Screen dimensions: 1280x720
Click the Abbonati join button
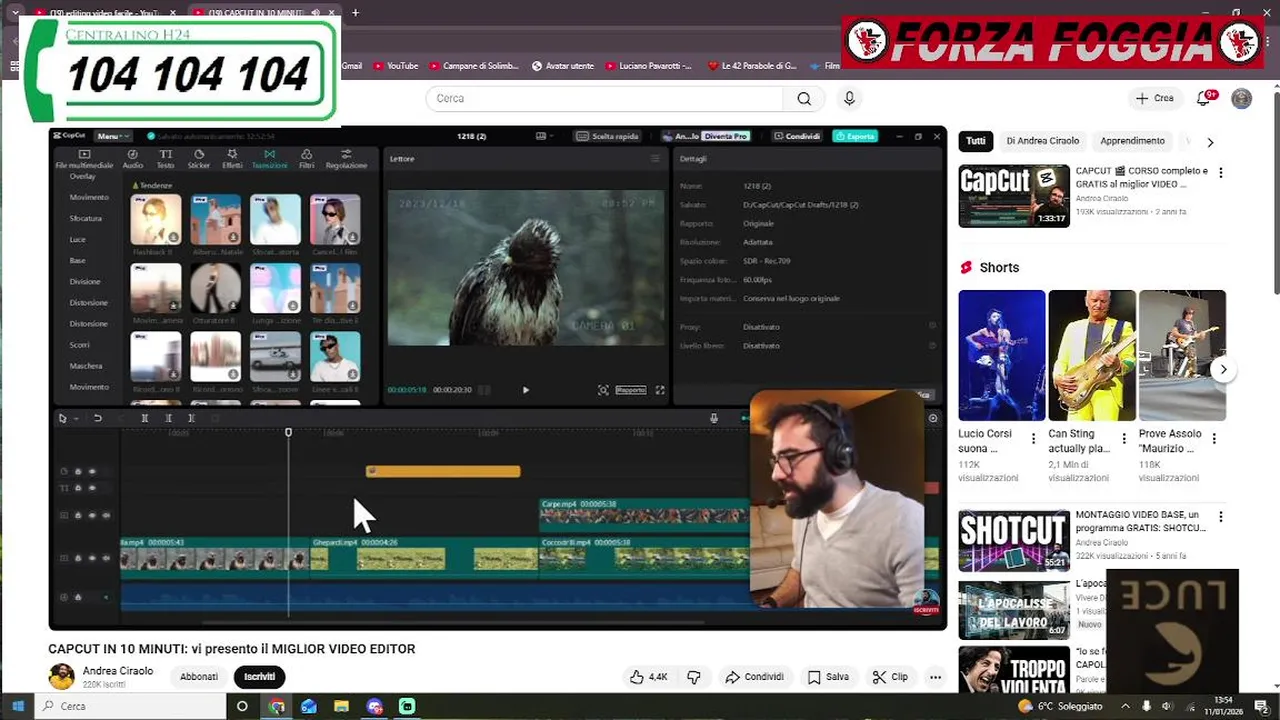[x=199, y=677]
